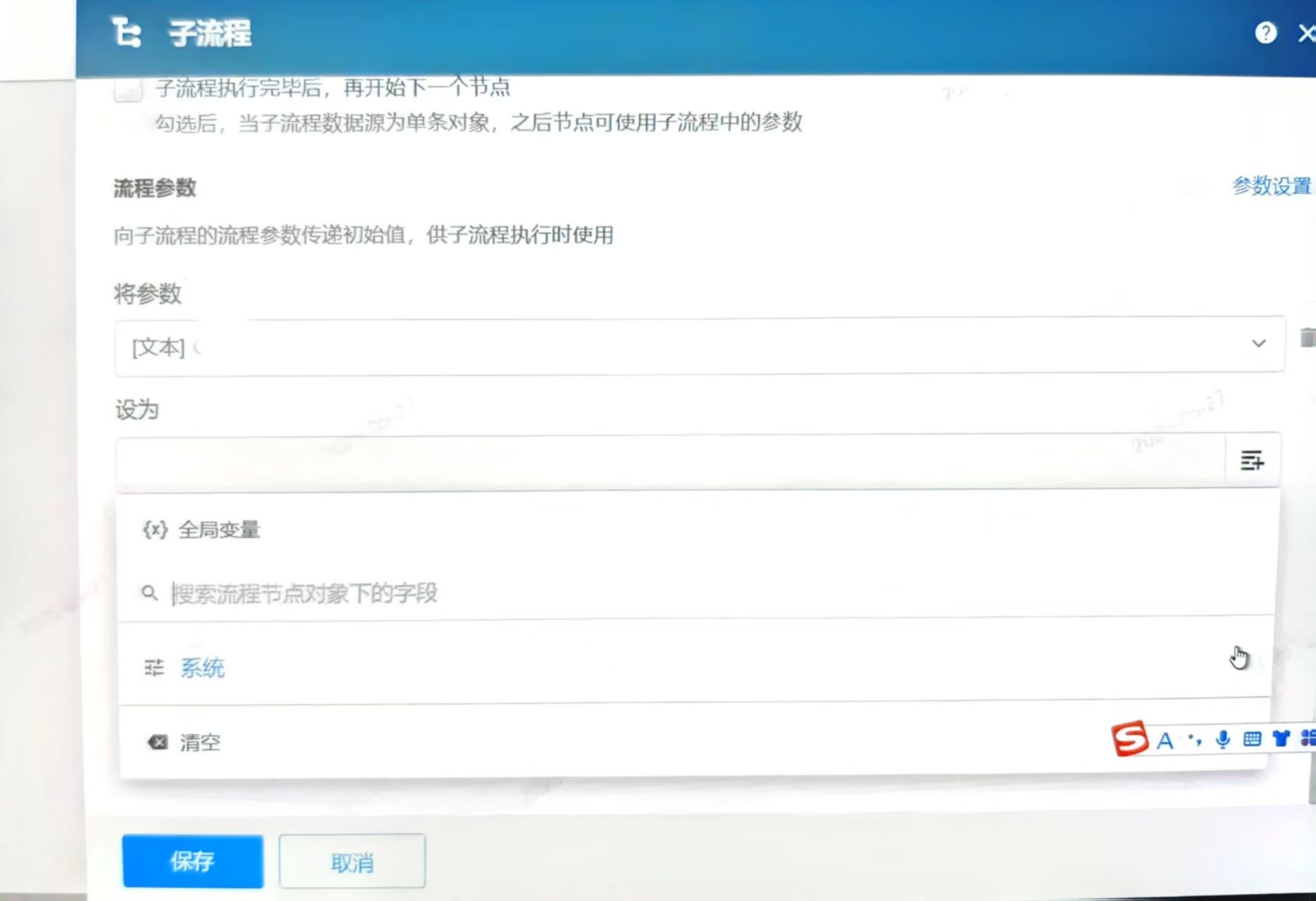Viewport: 1316px width, 901px height.
Task: Toggle punctuation mode on the Sogou bar
Action: coord(1194,739)
